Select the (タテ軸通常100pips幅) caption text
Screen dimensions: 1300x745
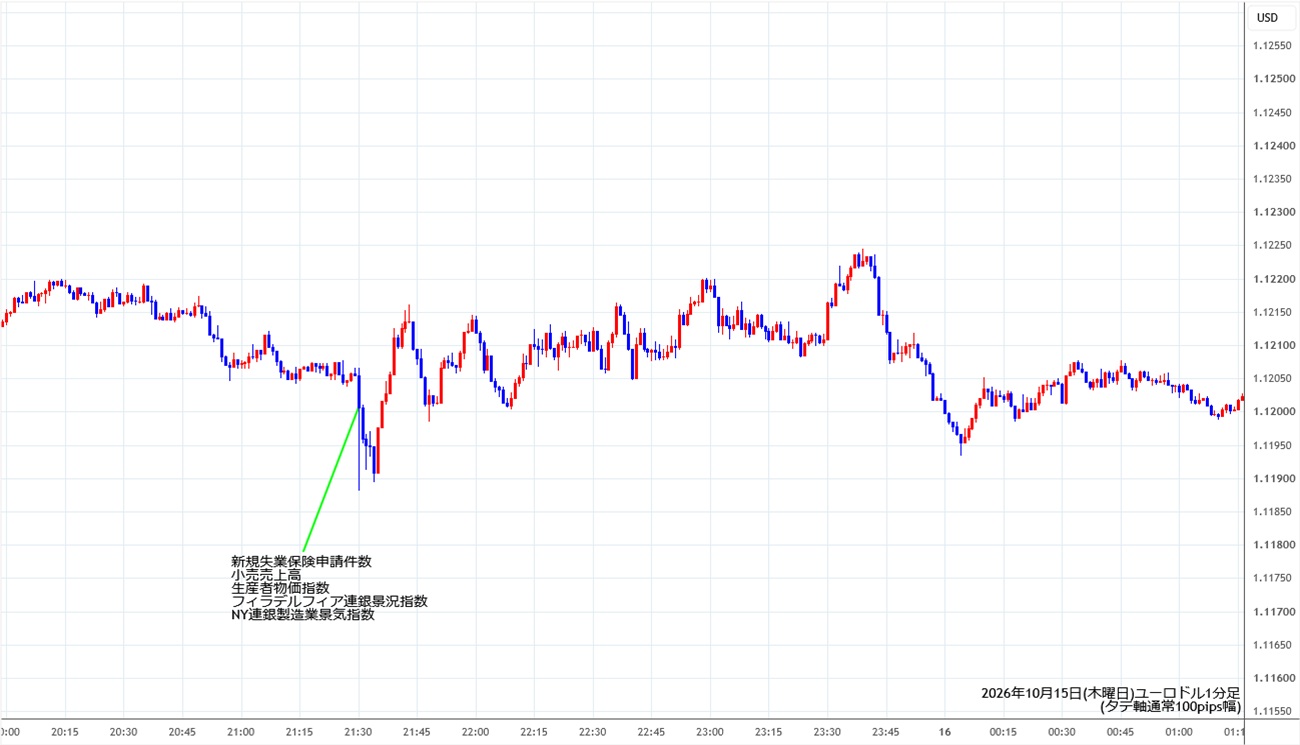pos(1170,706)
